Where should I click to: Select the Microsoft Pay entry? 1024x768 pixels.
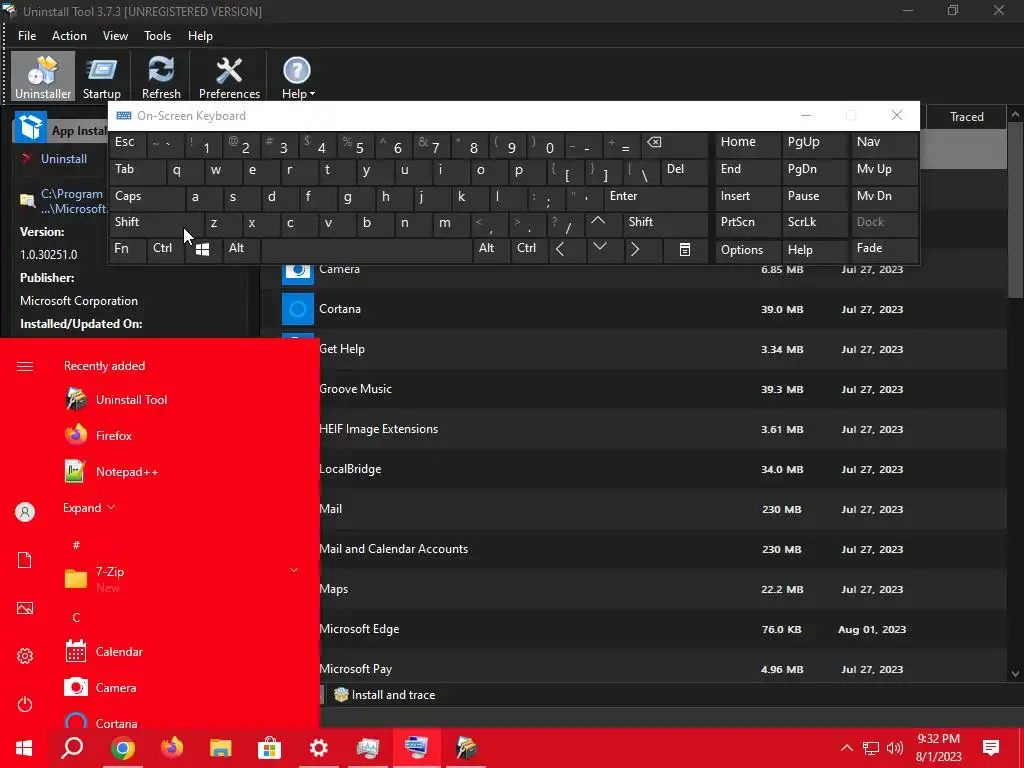(x=633, y=669)
